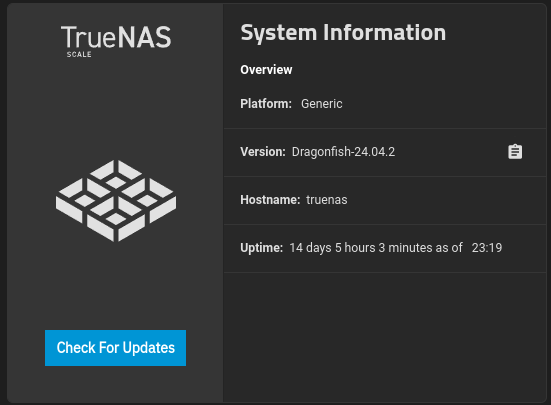Click the System Information heading
The width and height of the screenshot is (551, 405).
coord(343,33)
